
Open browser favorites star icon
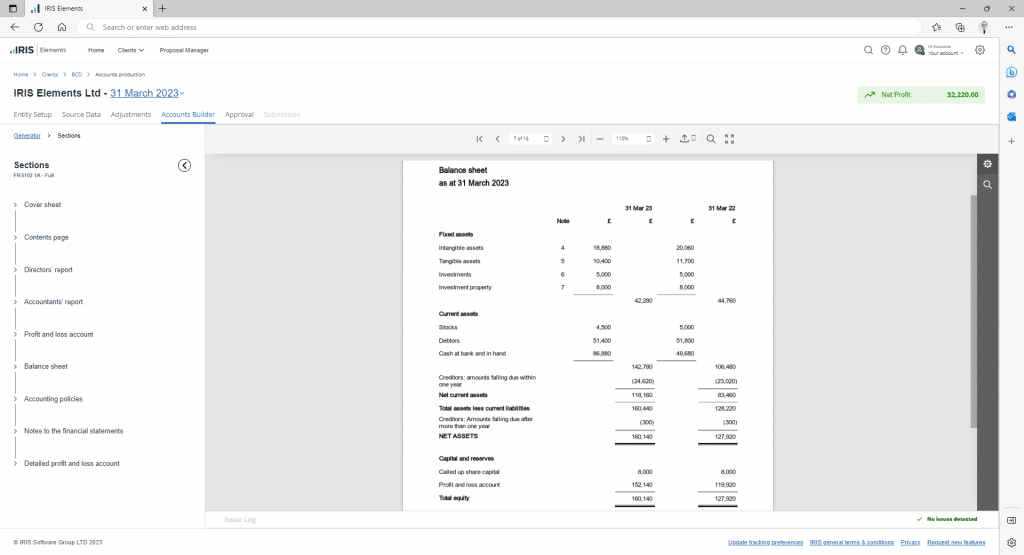click(x=936, y=27)
